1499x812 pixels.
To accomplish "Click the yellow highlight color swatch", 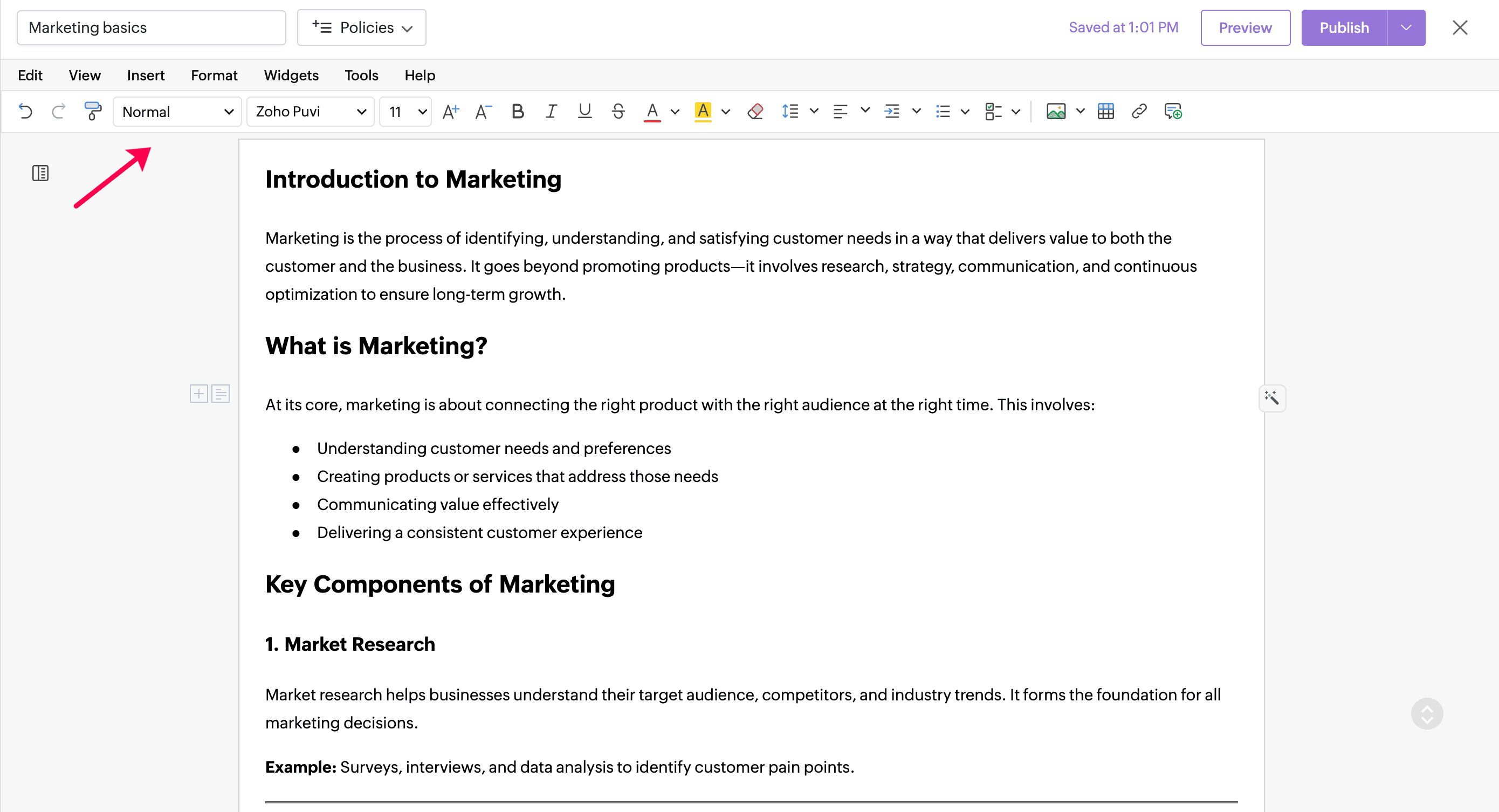I will pos(703,111).
